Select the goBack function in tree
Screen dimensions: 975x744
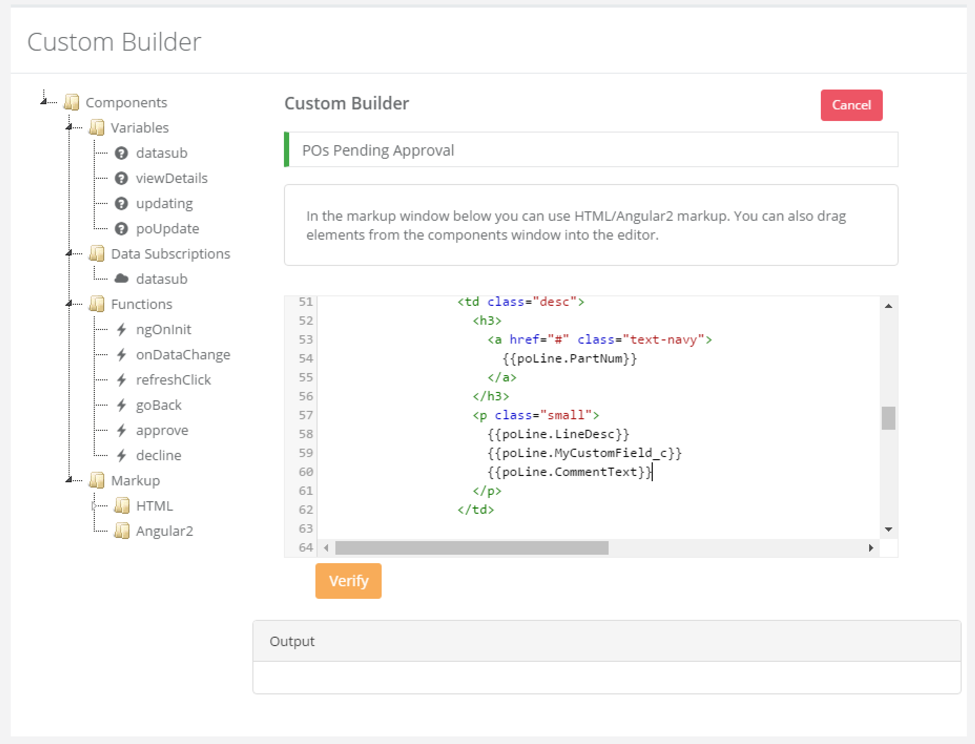[x=159, y=405]
